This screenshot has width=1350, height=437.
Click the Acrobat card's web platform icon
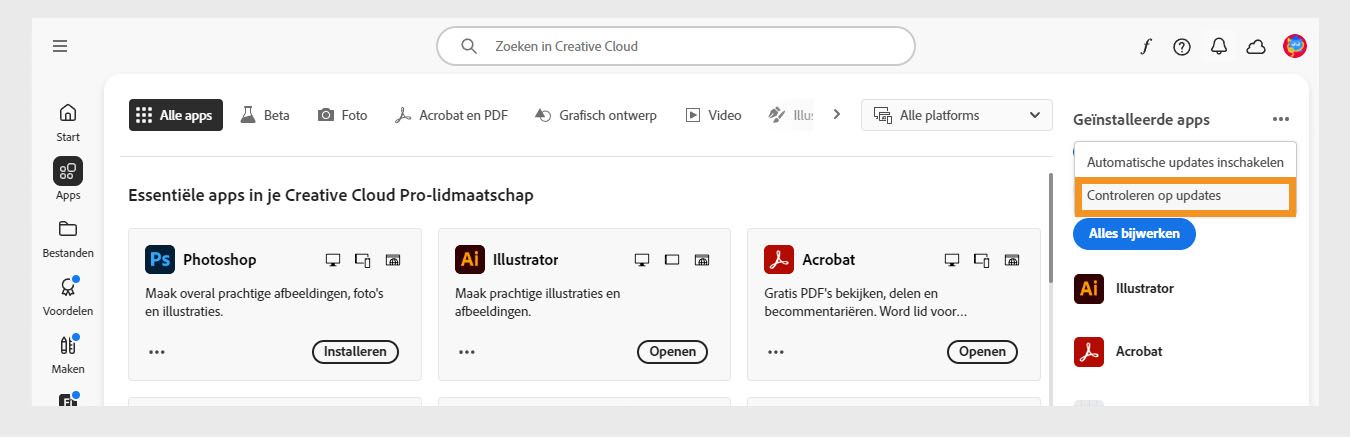[x=1012, y=260]
